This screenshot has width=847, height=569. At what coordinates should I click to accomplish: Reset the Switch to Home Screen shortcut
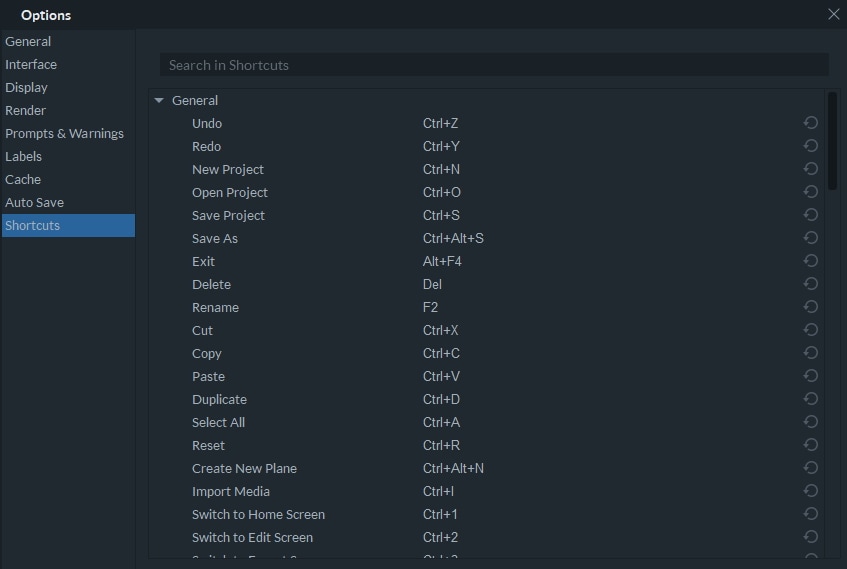pyautogui.click(x=811, y=514)
